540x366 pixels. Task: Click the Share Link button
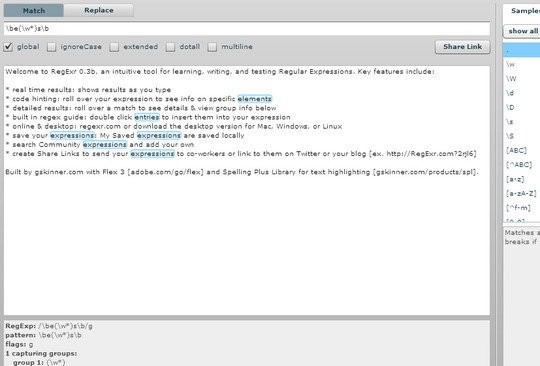462,47
